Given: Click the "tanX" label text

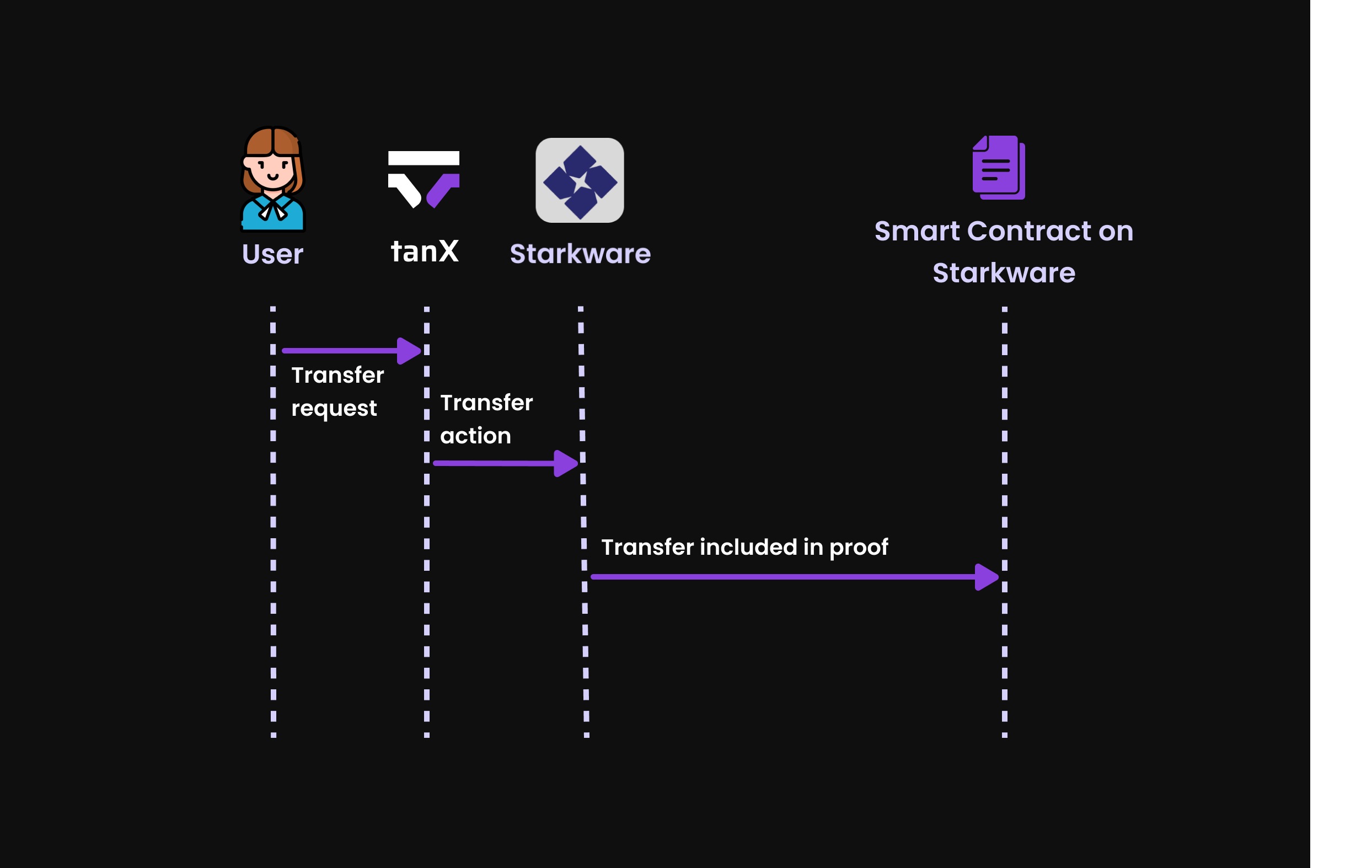Looking at the screenshot, I should pos(425,251).
